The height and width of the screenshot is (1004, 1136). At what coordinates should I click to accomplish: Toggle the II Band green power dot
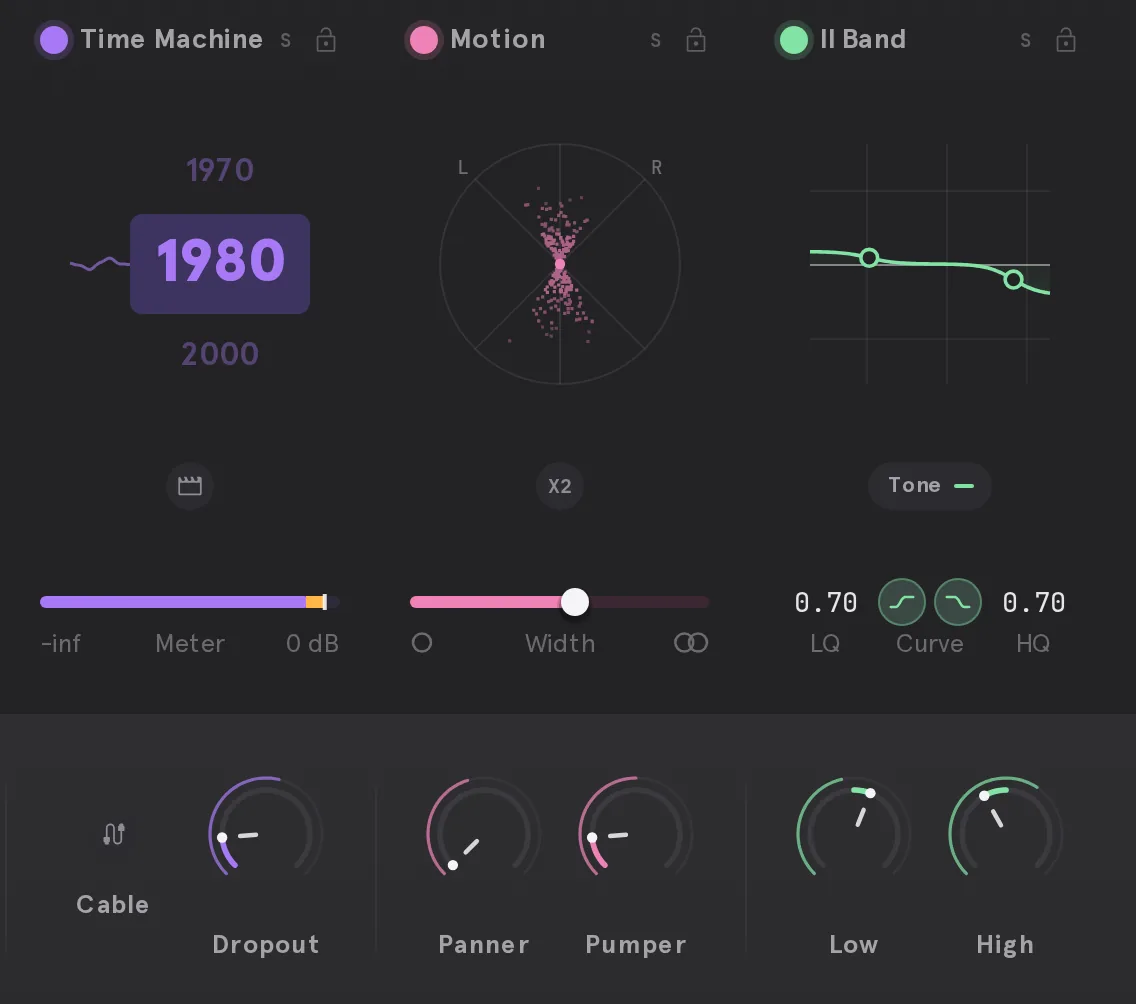[x=794, y=40]
